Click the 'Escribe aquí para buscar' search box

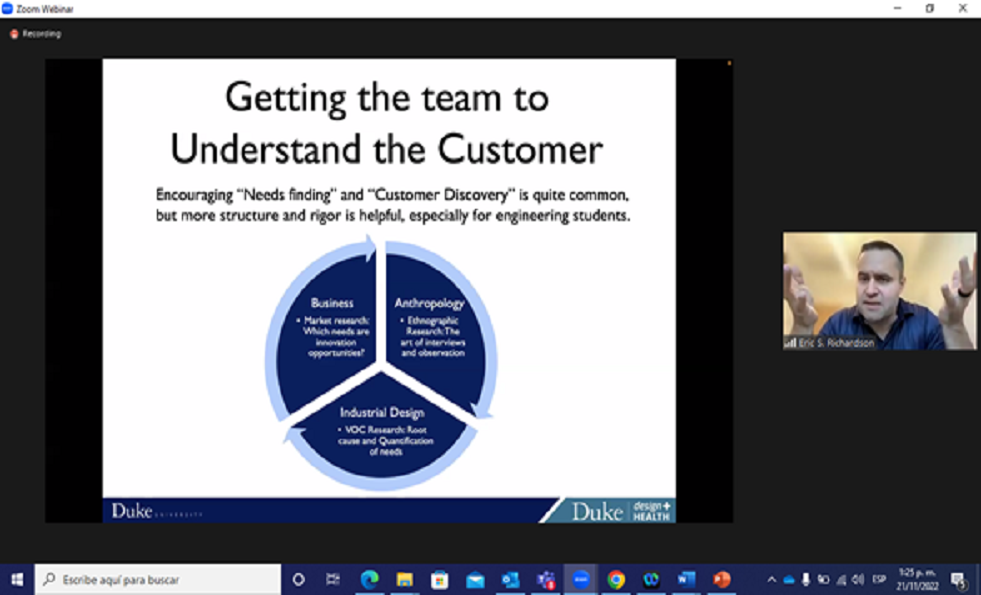click(160, 579)
